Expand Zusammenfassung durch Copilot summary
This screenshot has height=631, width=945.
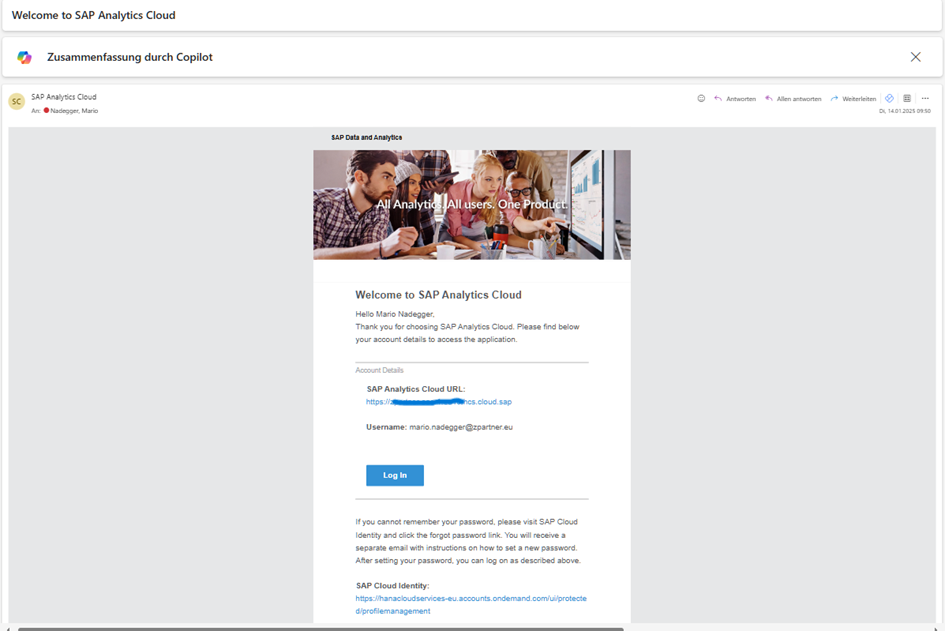point(130,58)
